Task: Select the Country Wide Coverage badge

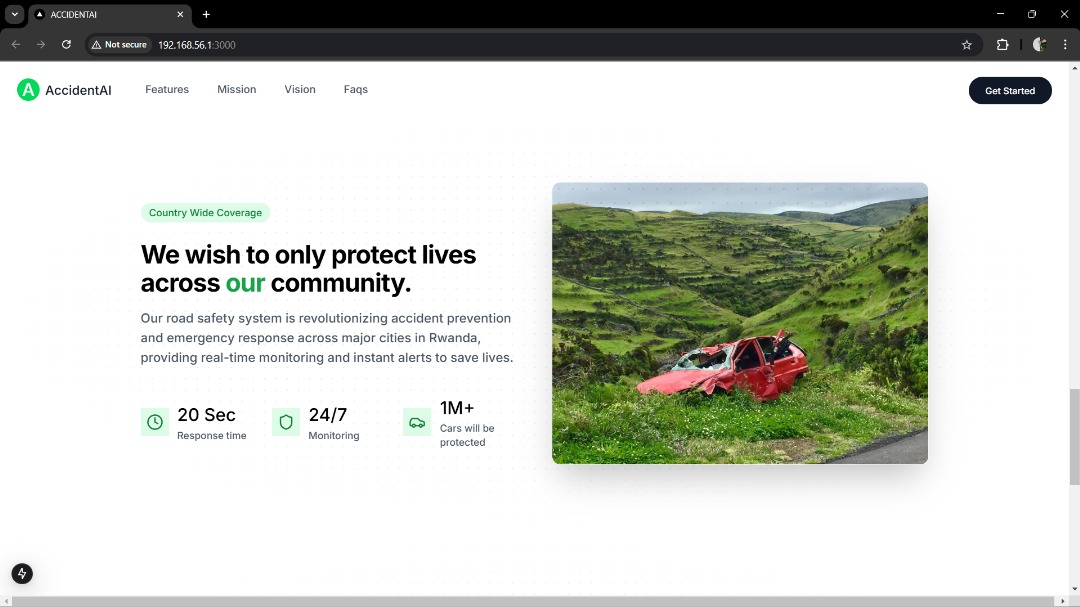Action: pos(205,212)
